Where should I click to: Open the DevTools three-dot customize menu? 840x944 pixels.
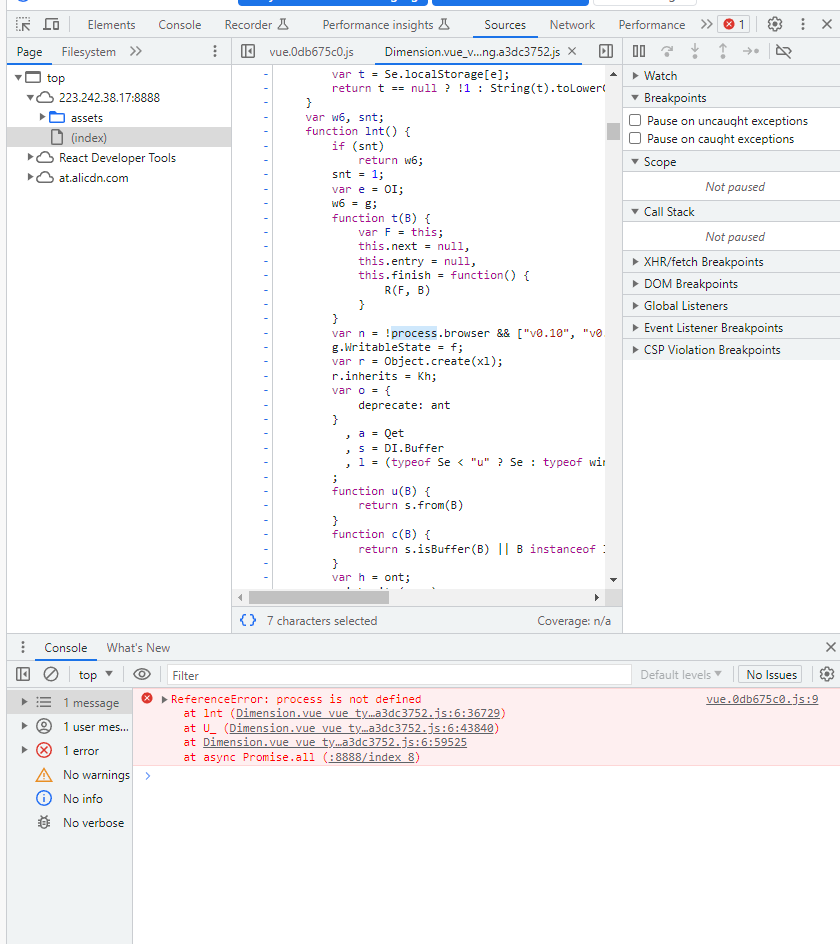(802, 24)
